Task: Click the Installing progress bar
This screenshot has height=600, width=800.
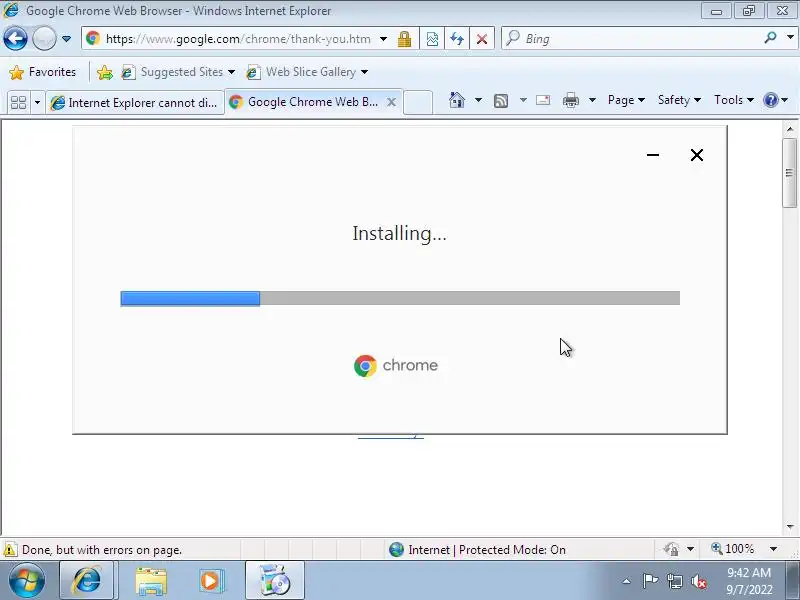Action: click(x=400, y=298)
